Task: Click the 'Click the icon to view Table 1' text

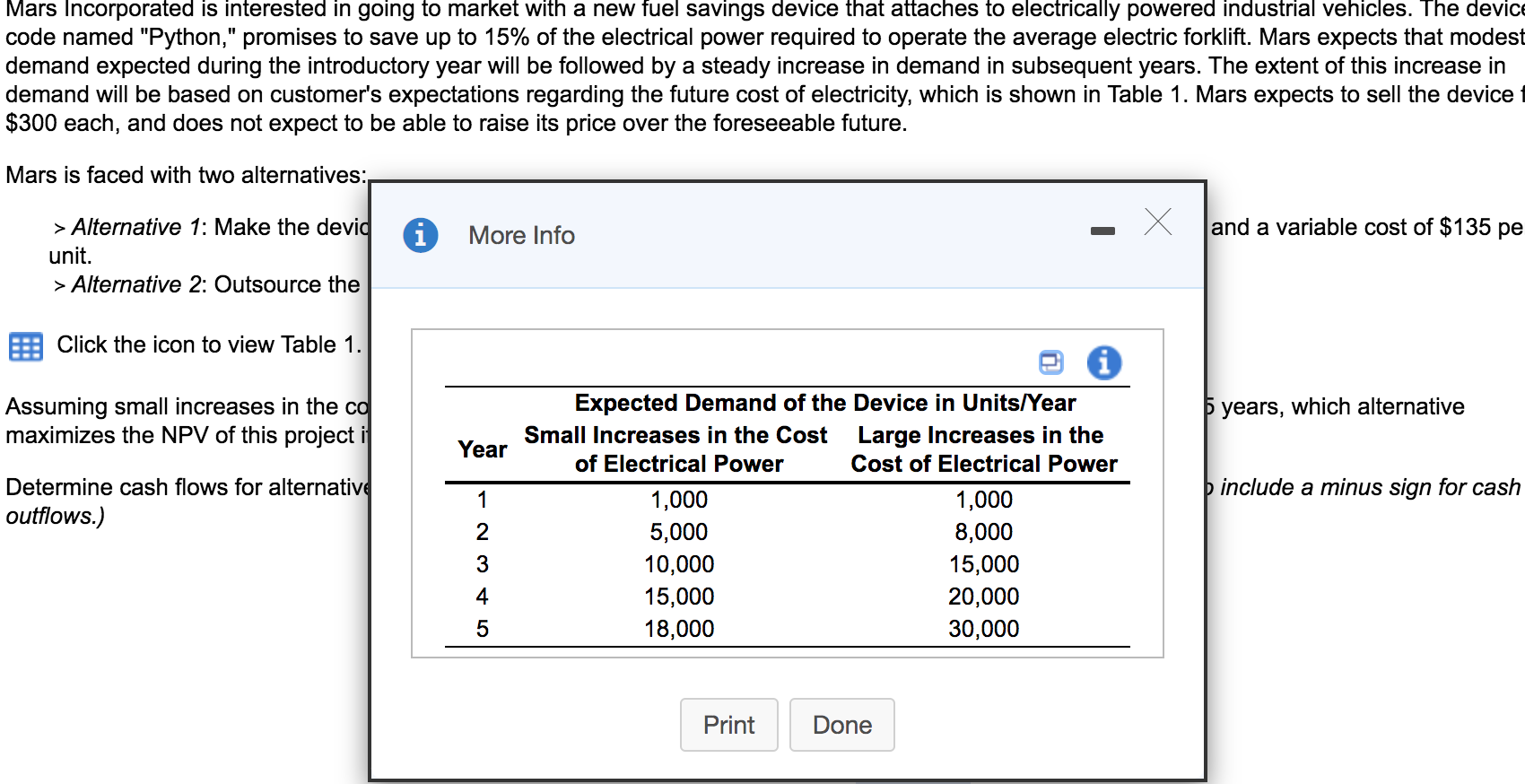Action: [209, 344]
